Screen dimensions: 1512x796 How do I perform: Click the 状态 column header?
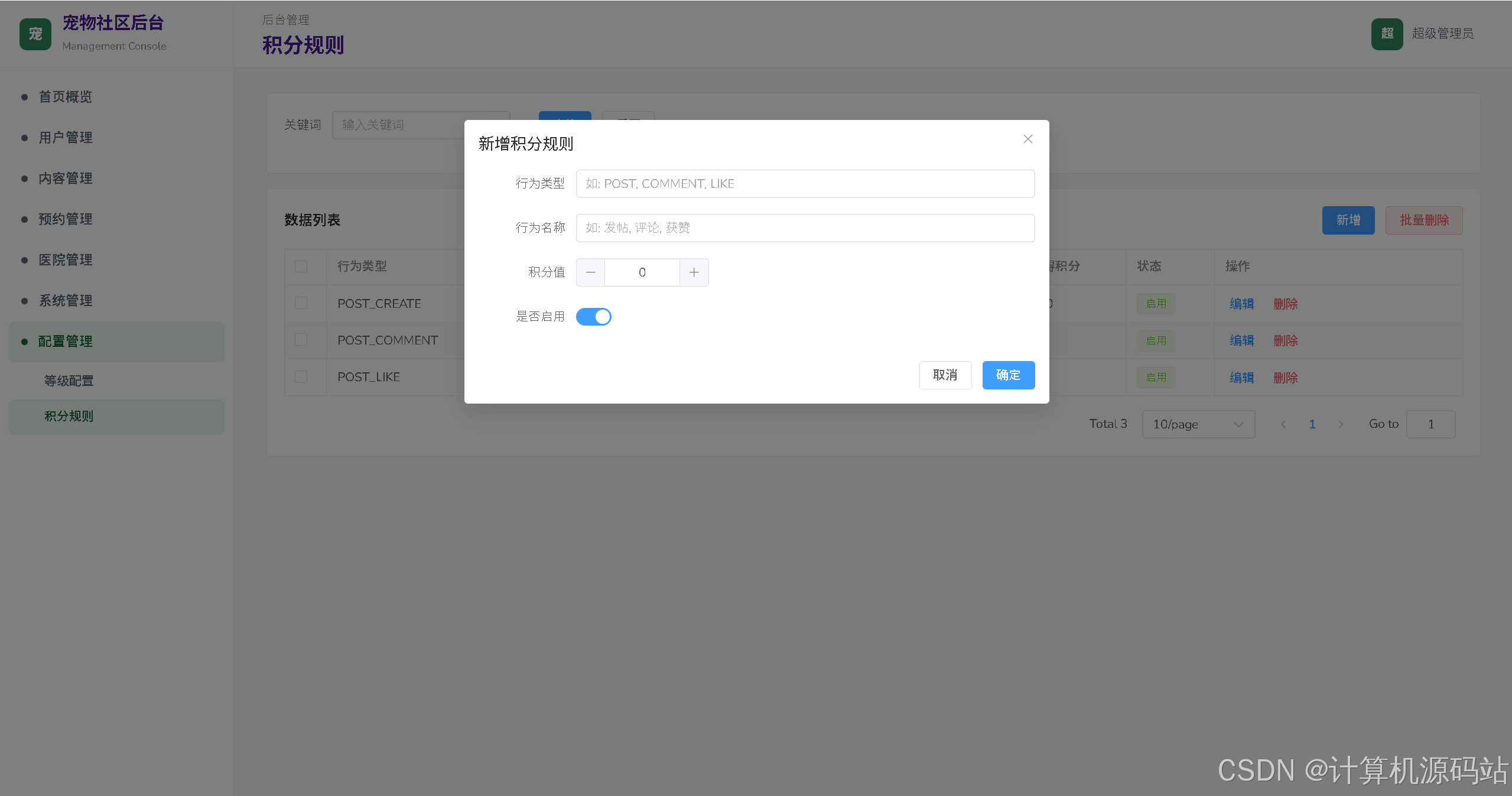(x=1149, y=267)
